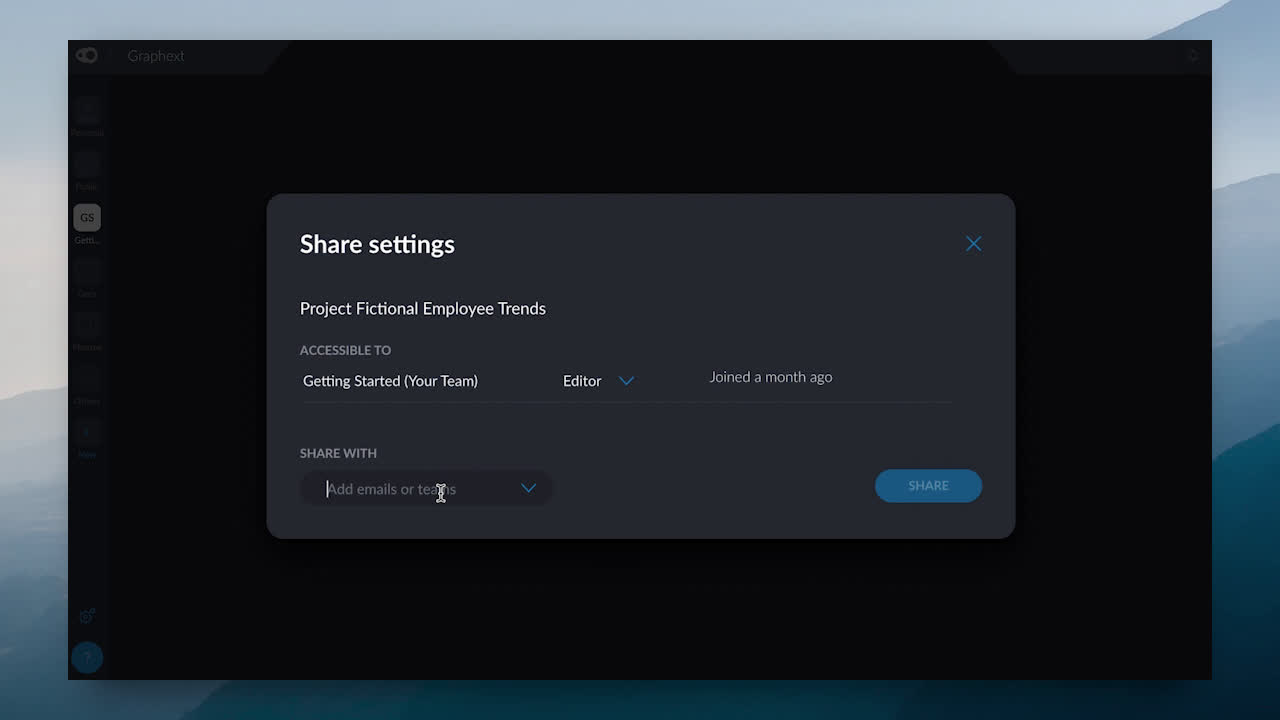Click the team icon just above the plus icon
This screenshot has width=1280, height=720.
pyautogui.click(x=87, y=379)
